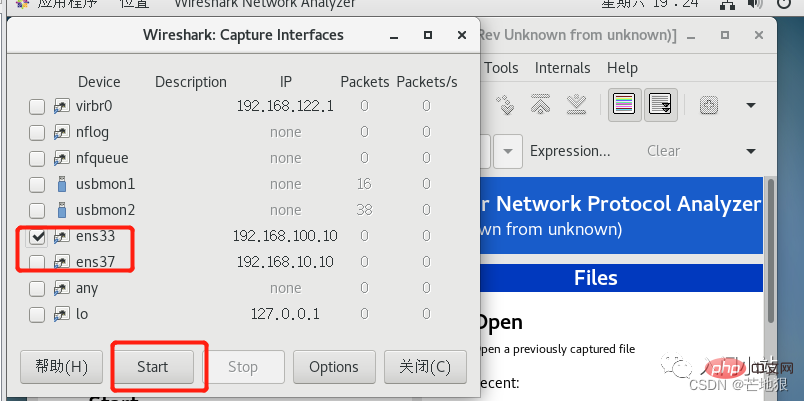Click the top bar clock showing 19:24
The width and height of the screenshot is (804, 401).
pos(650,4)
